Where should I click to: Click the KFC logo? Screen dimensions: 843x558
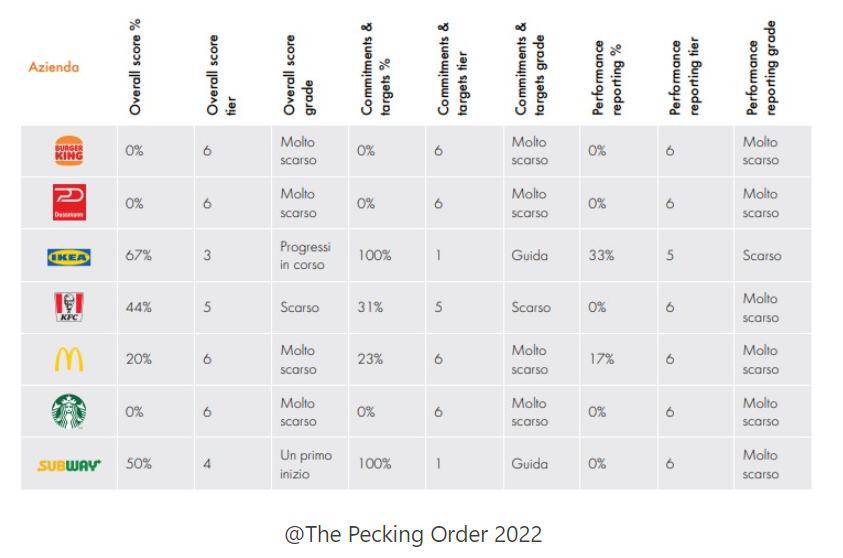pyautogui.click(x=69, y=307)
